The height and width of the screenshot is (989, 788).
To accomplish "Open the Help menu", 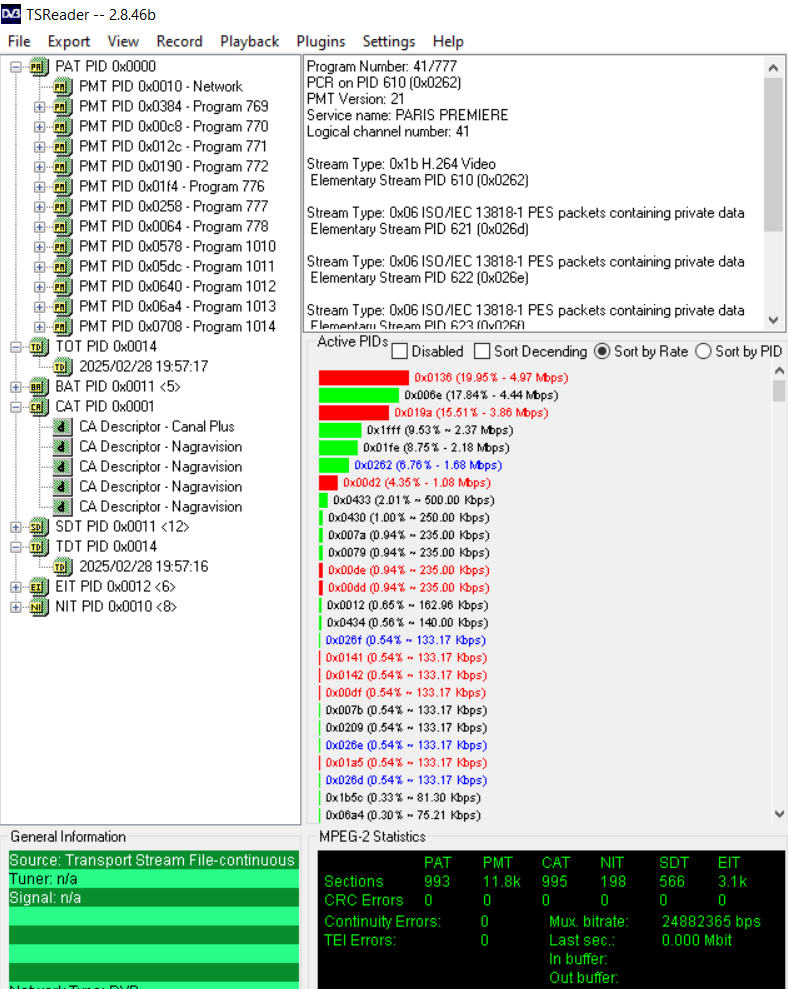I will coord(448,42).
